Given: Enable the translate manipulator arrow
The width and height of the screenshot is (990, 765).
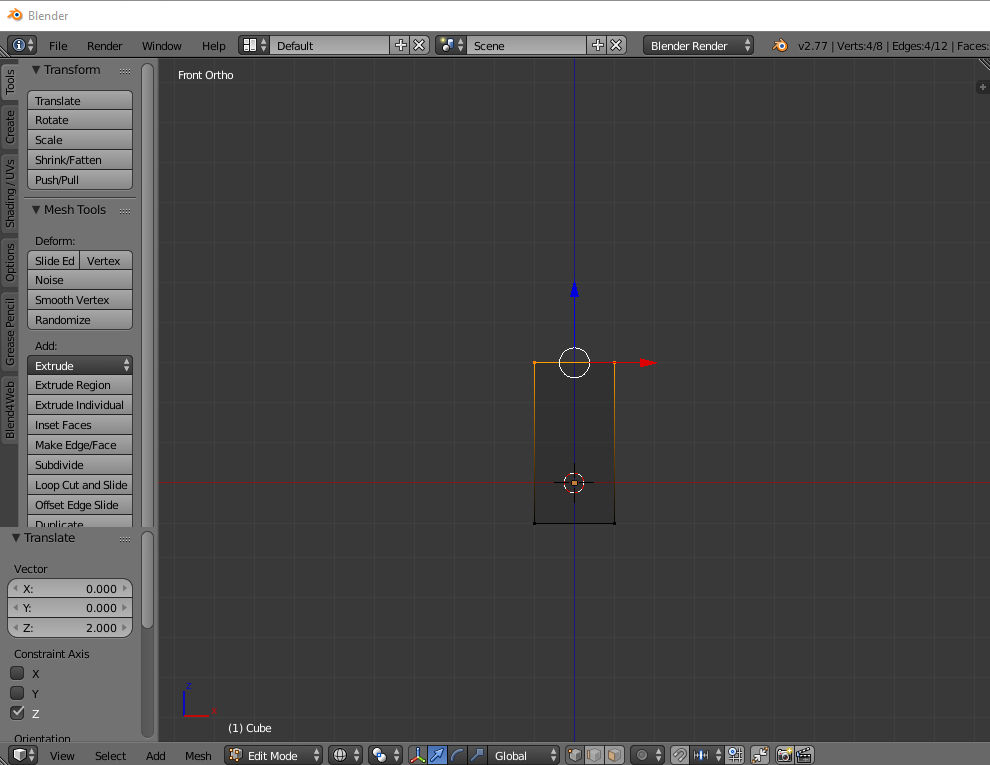Looking at the screenshot, I should [437, 755].
